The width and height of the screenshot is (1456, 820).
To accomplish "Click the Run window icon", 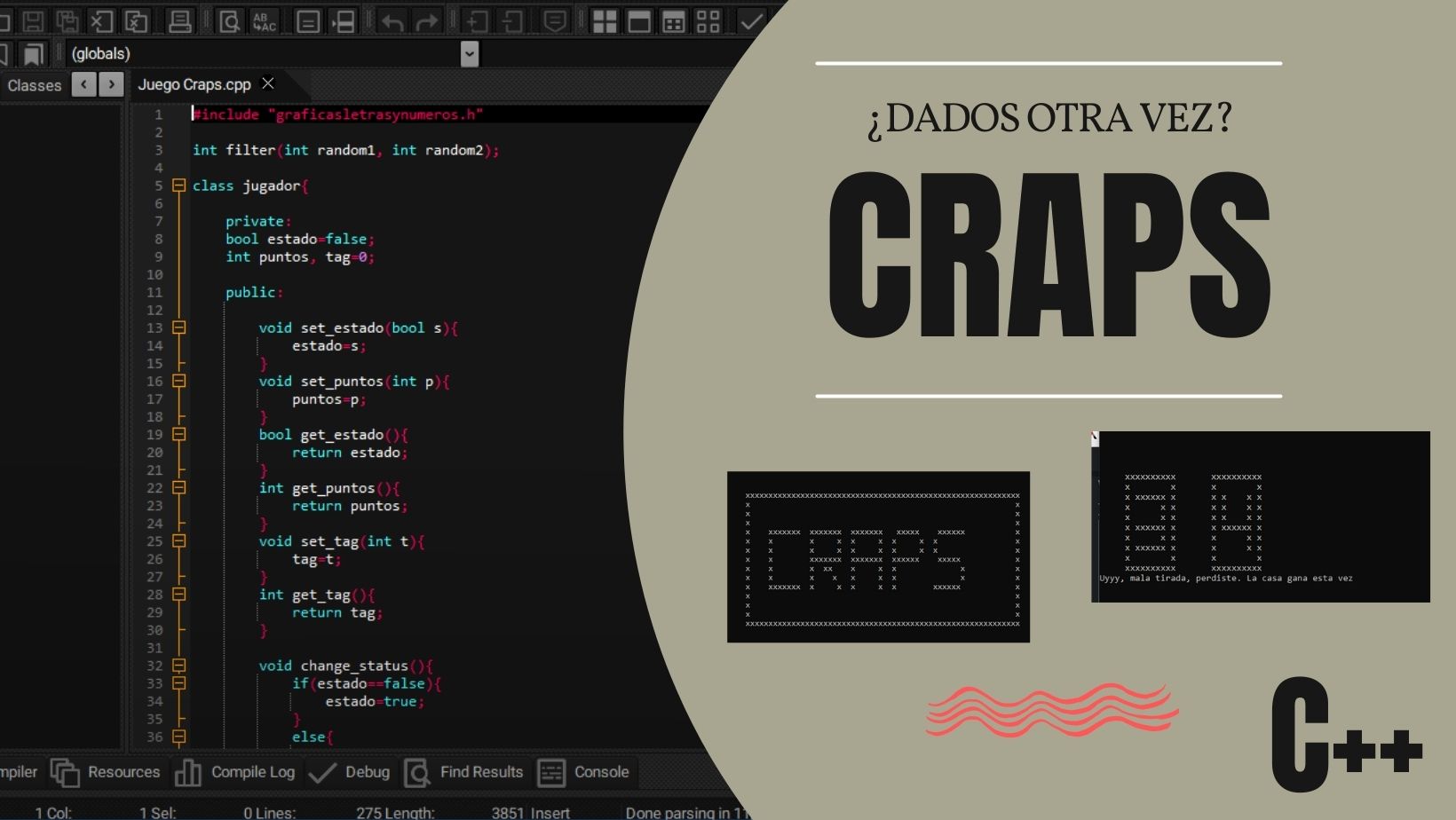I will [639, 20].
